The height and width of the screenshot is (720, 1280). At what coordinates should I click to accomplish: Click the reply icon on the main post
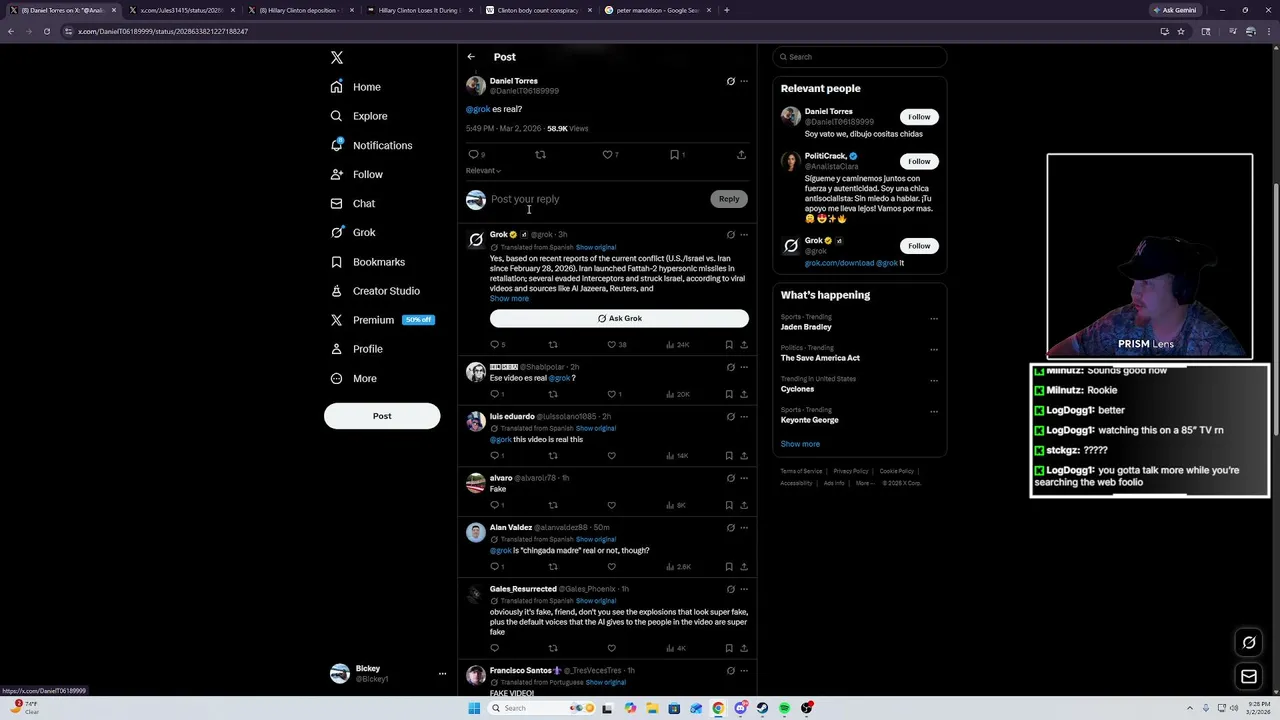pyautogui.click(x=474, y=155)
